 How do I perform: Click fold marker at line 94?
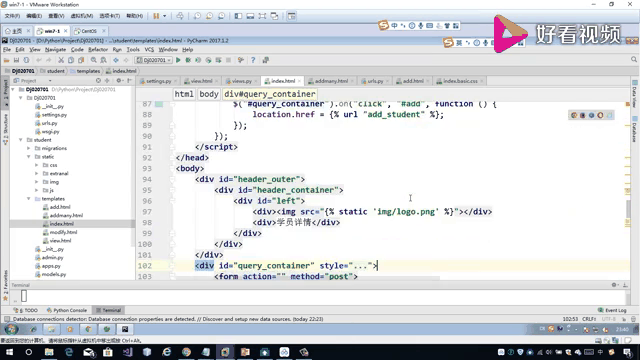172,179
